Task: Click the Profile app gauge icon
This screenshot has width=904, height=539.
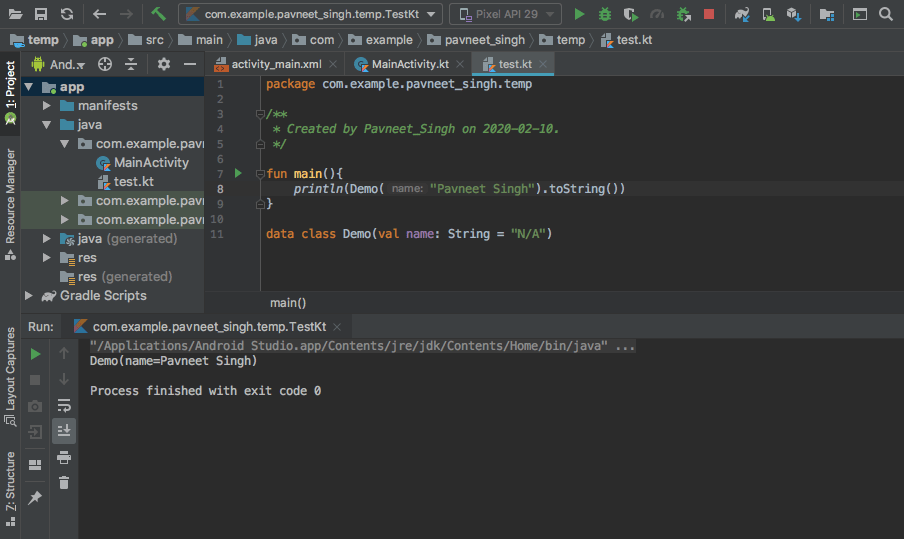Action: click(657, 14)
